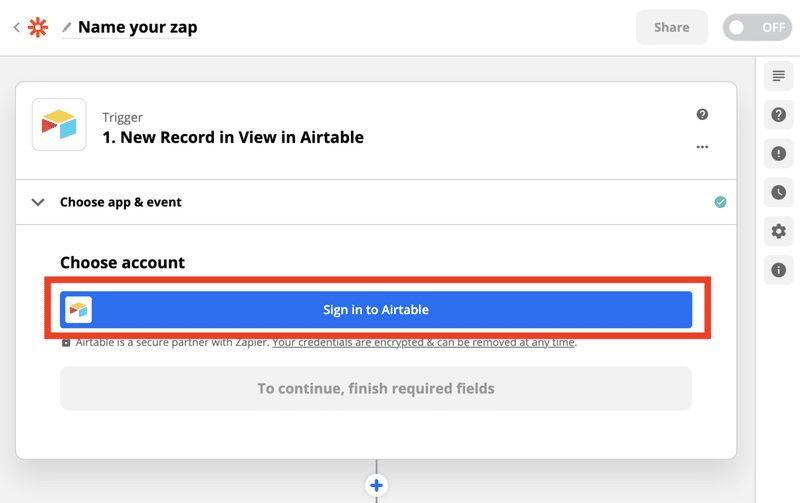Open trigger step three-dot menu
This screenshot has width=800, height=503.
tap(702, 147)
